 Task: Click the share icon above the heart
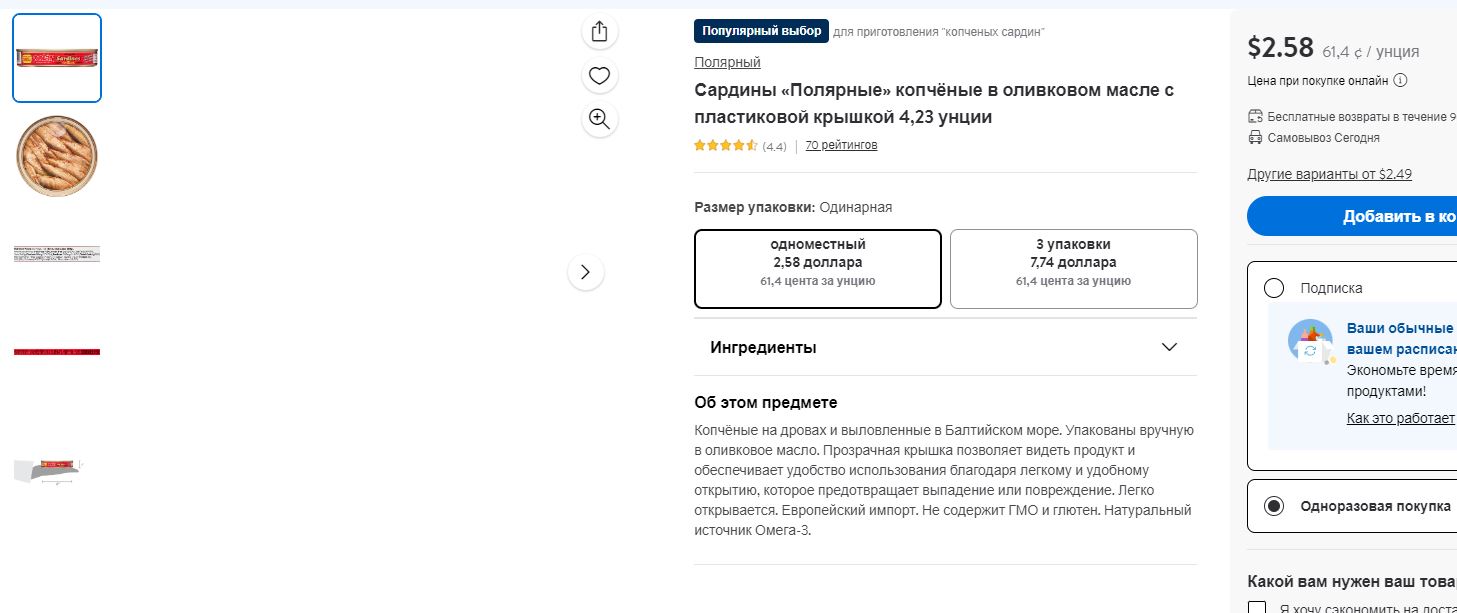point(599,31)
